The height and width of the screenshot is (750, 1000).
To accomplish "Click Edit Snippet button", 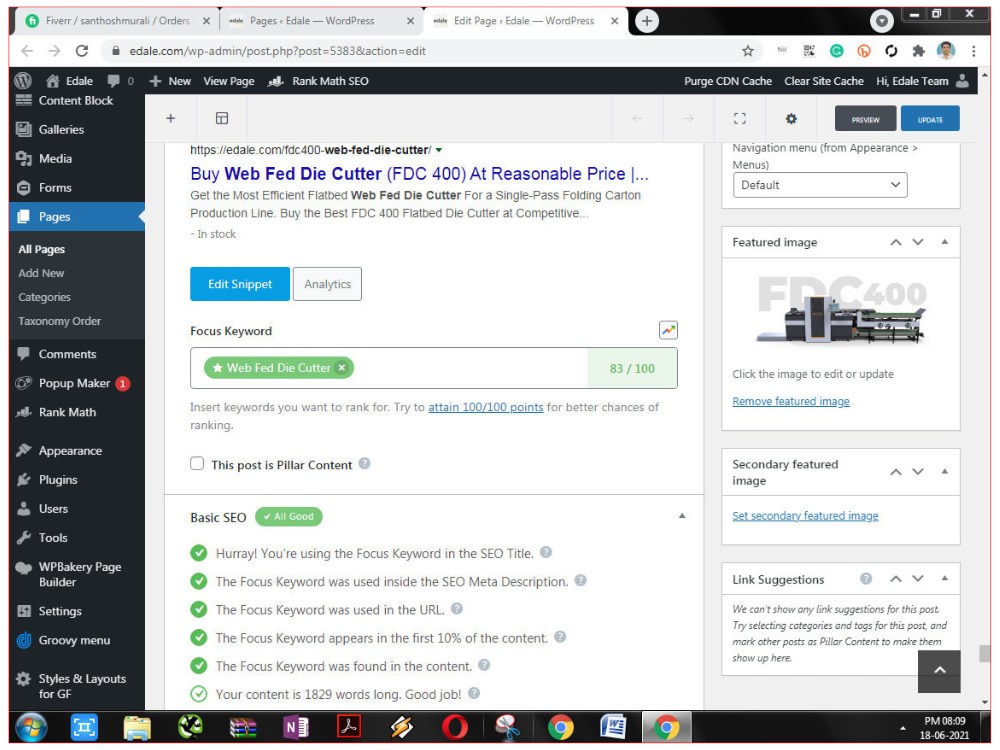I will (x=240, y=284).
